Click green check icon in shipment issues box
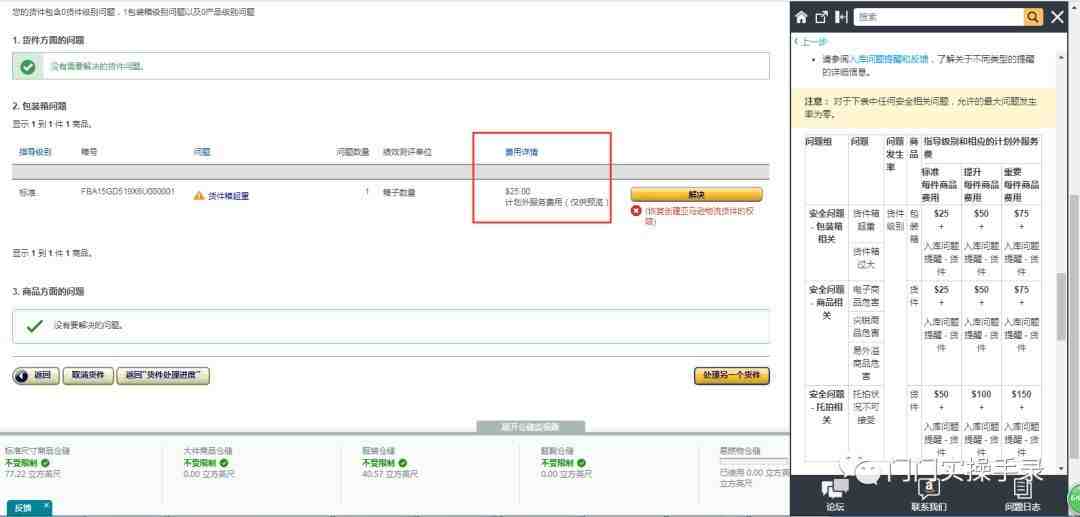Screen dimensions: 1080x517 point(28,67)
